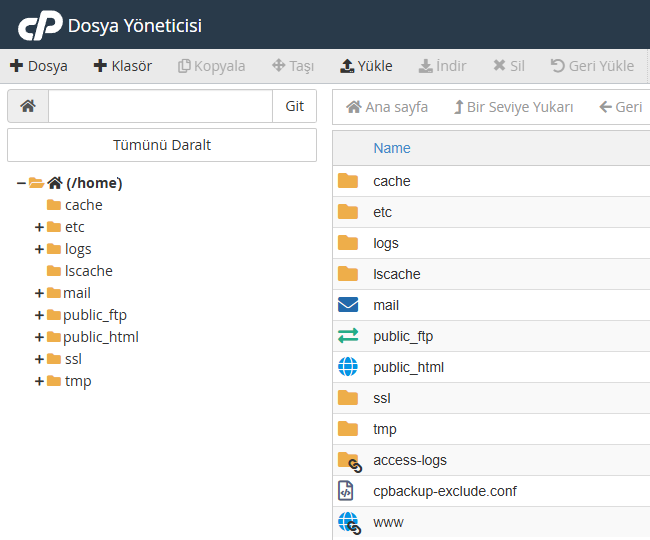Click the cpbackup-exclude.conf file icon
Screen dimensions: 650x540
click(348, 491)
